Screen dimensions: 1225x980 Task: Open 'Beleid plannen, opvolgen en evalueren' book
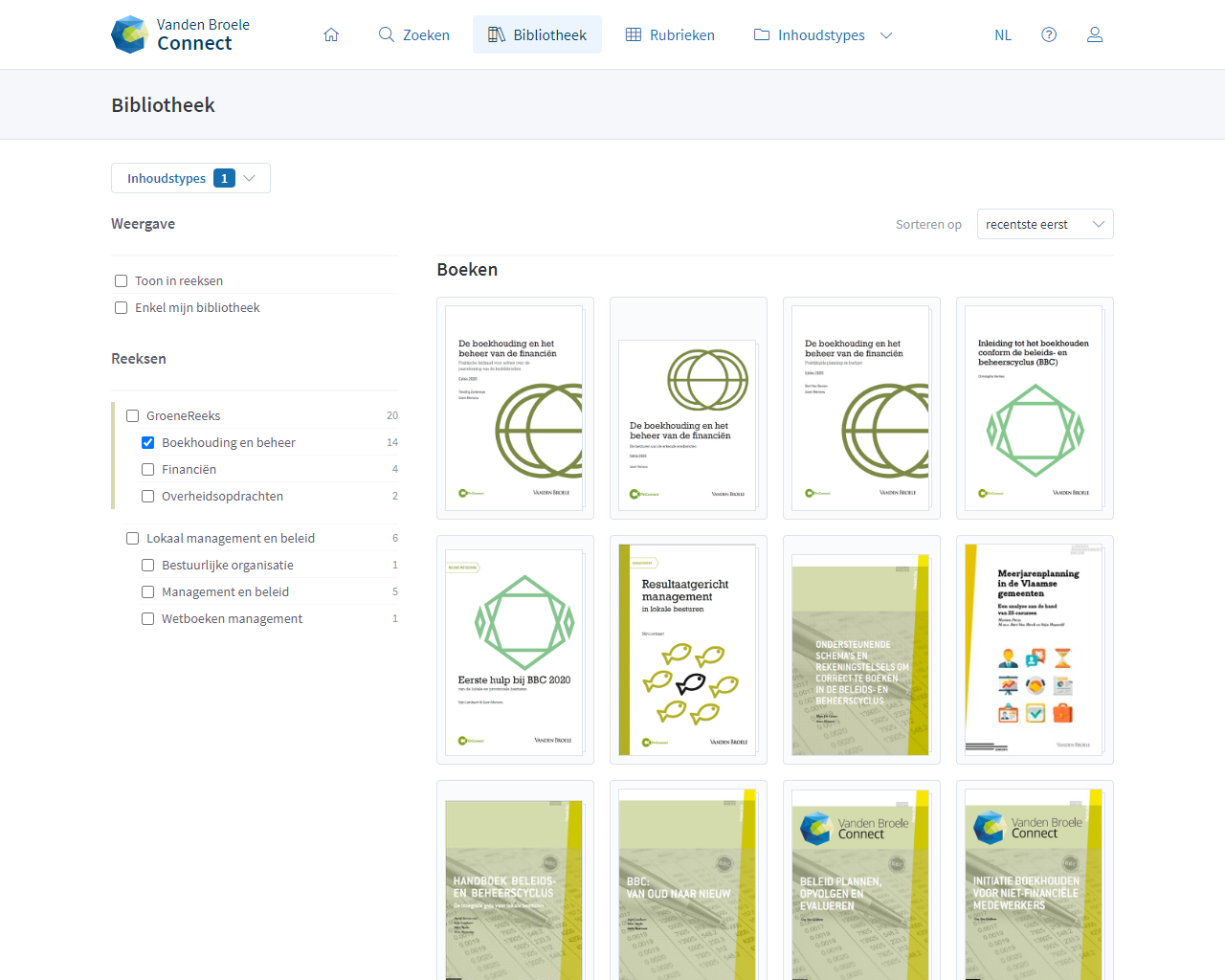861,880
